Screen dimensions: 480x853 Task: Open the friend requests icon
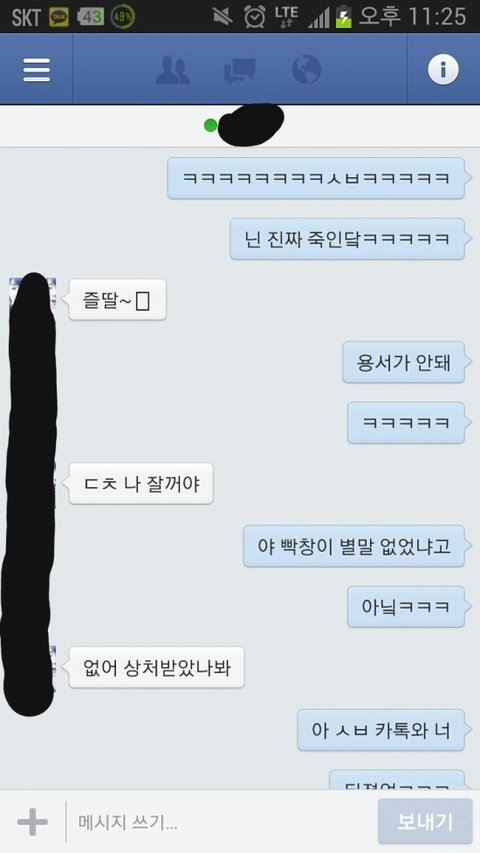point(173,70)
